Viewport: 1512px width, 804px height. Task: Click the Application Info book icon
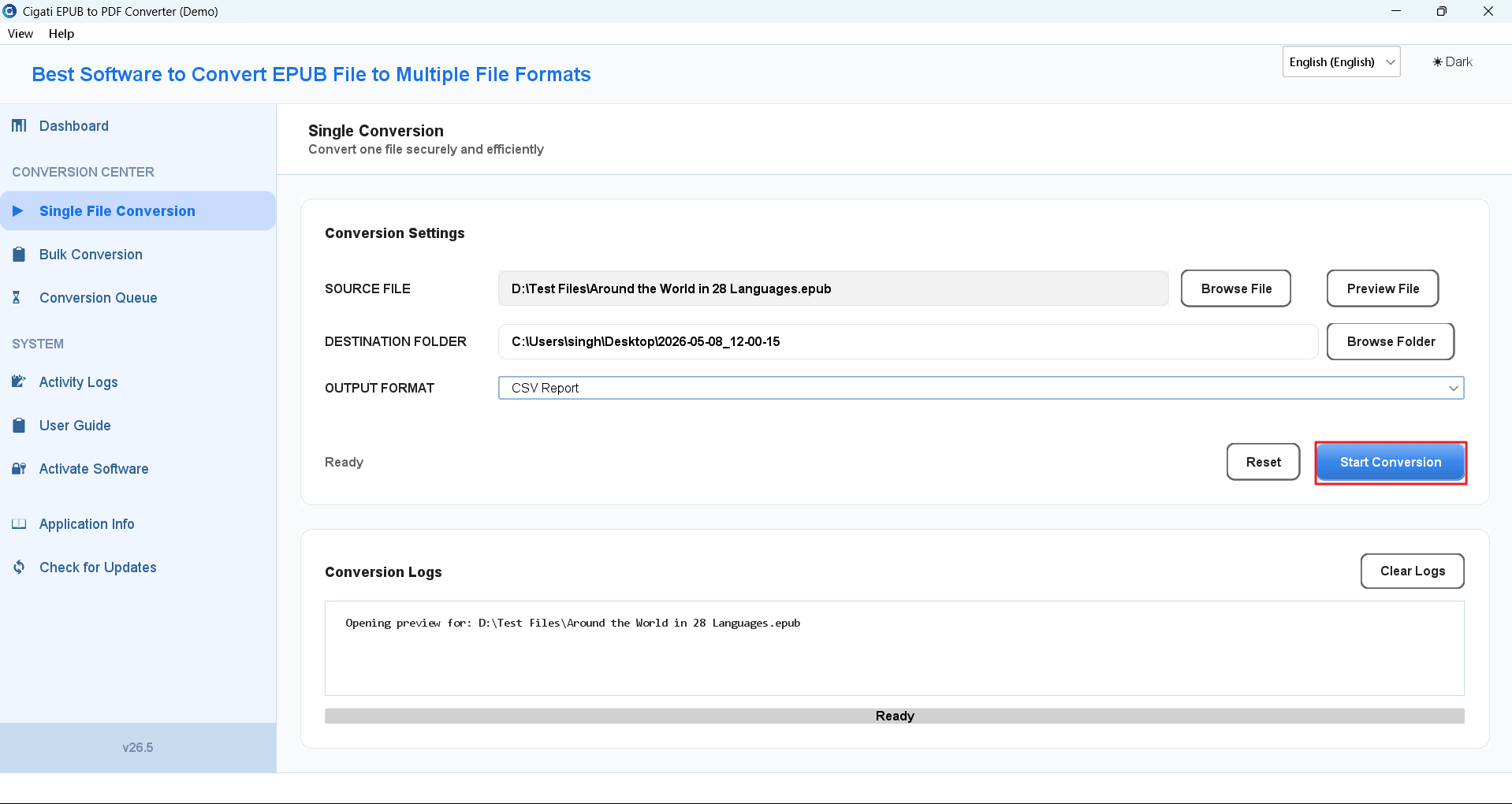(x=19, y=524)
